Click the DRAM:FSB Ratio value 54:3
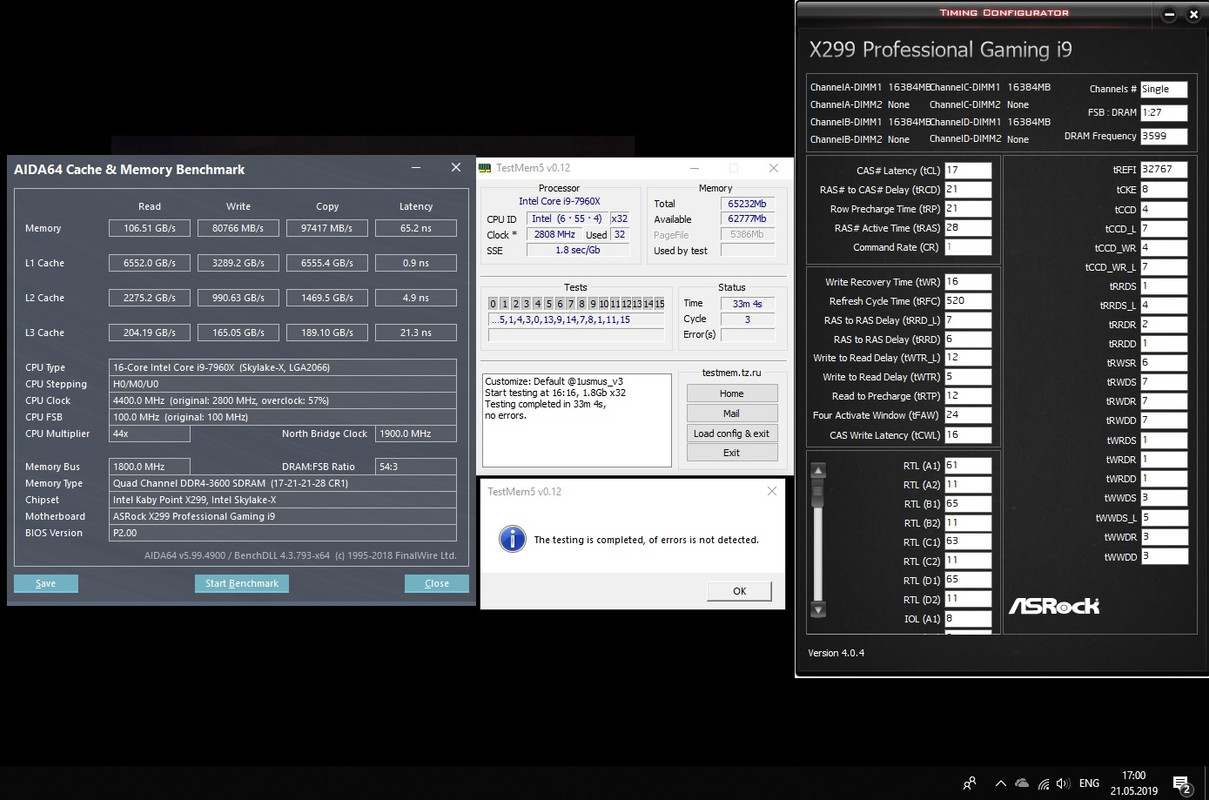The height and width of the screenshot is (800, 1209). coord(416,467)
